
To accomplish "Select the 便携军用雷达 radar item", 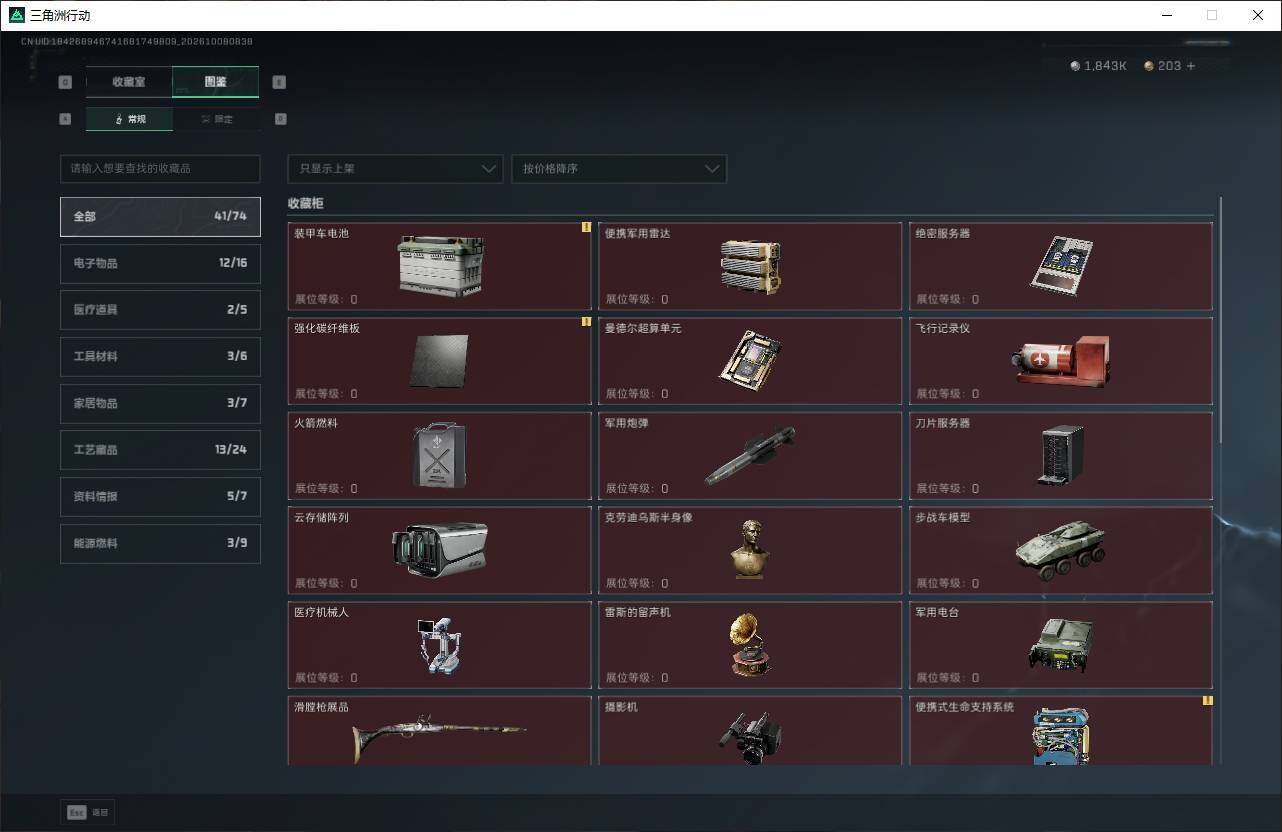I will 750,265.
